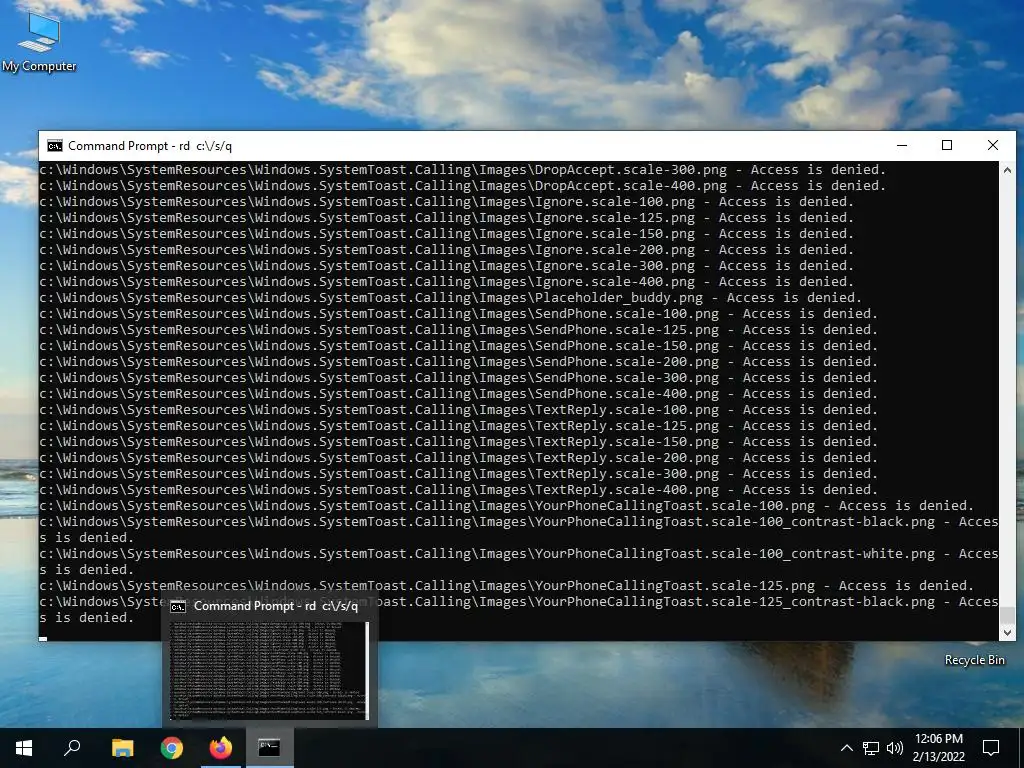Screen dimensions: 1024x768
Task: Launch Firefox from taskbar
Action: 221,748
